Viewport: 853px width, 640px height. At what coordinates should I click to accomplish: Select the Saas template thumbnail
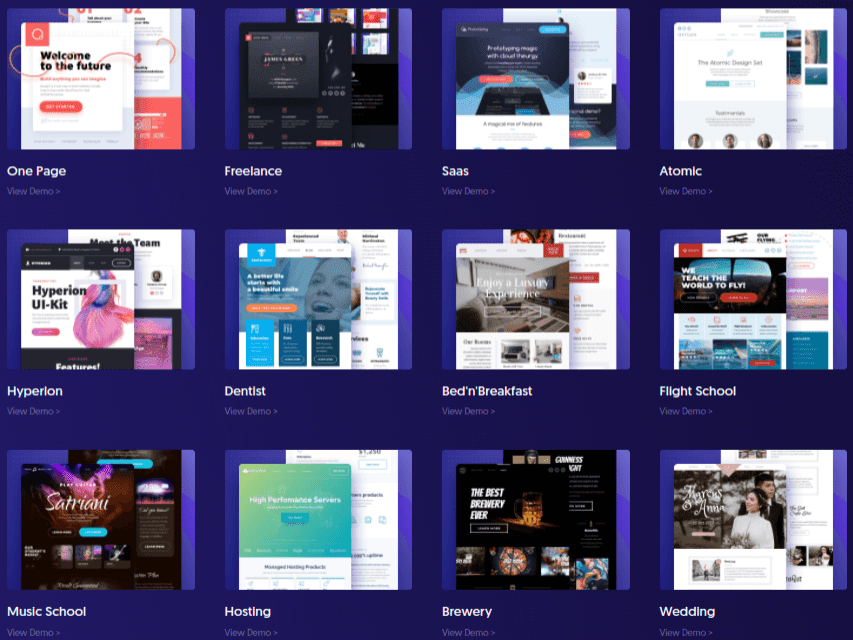(535, 79)
